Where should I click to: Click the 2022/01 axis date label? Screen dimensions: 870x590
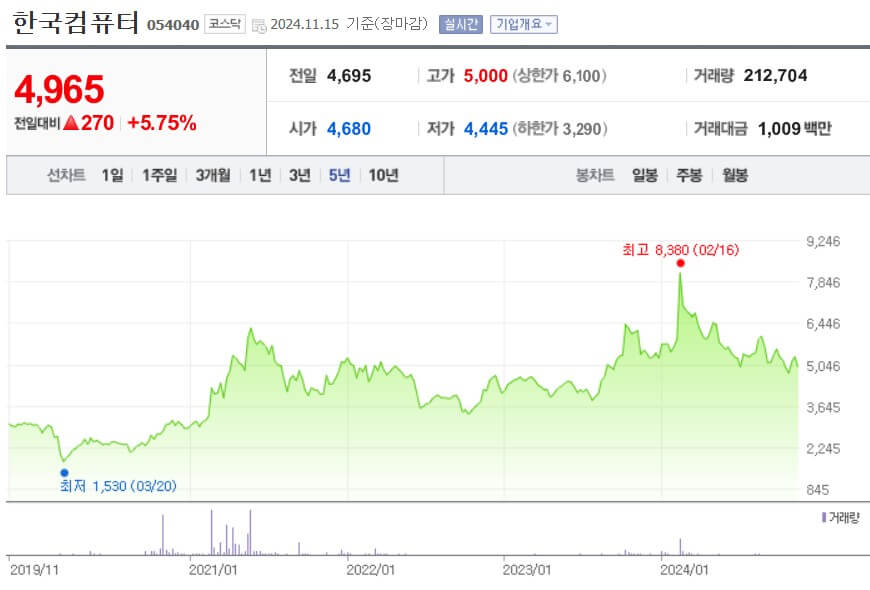click(x=371, y=570)
